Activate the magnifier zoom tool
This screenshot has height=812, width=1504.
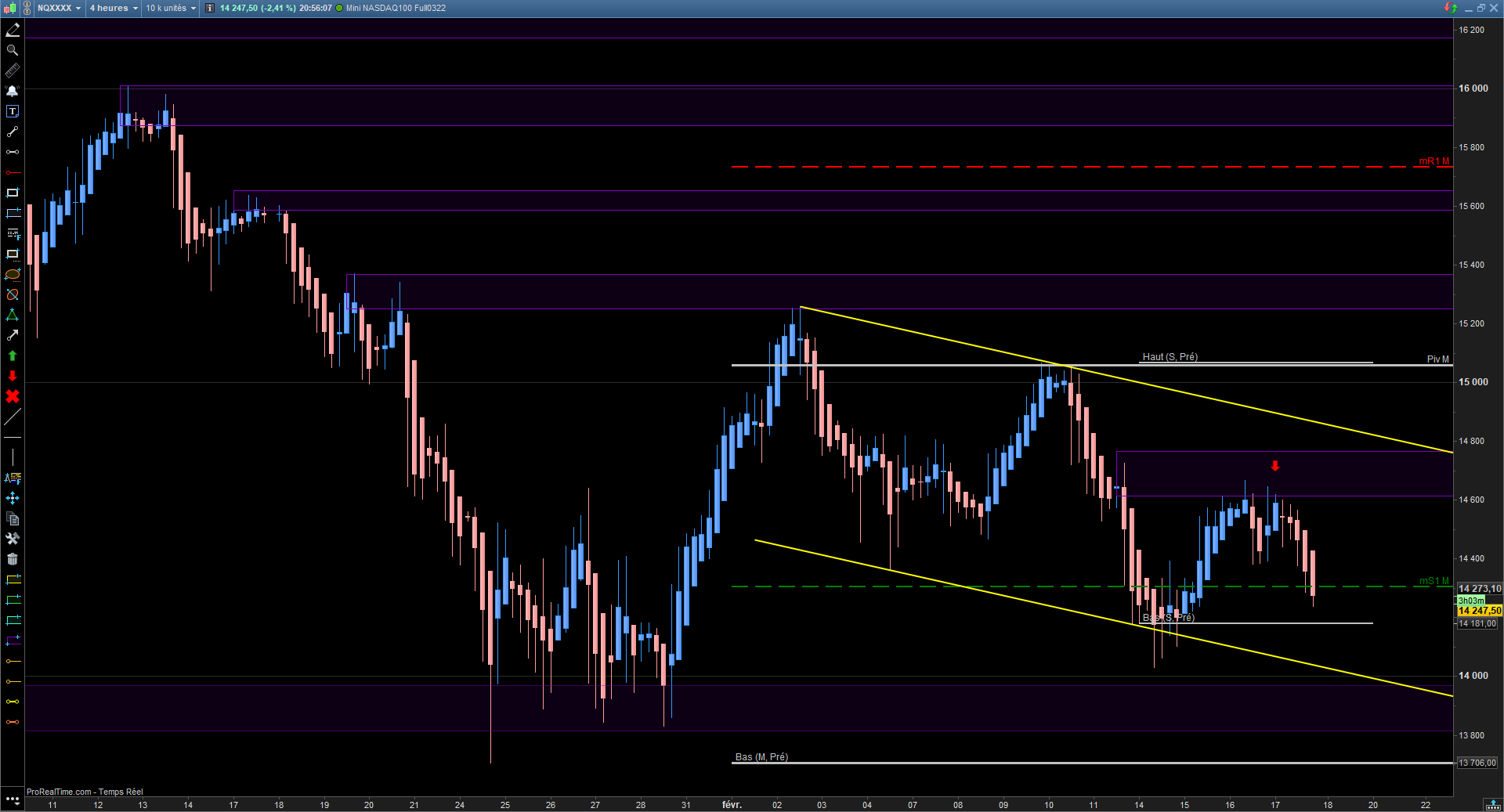(13, 50)
